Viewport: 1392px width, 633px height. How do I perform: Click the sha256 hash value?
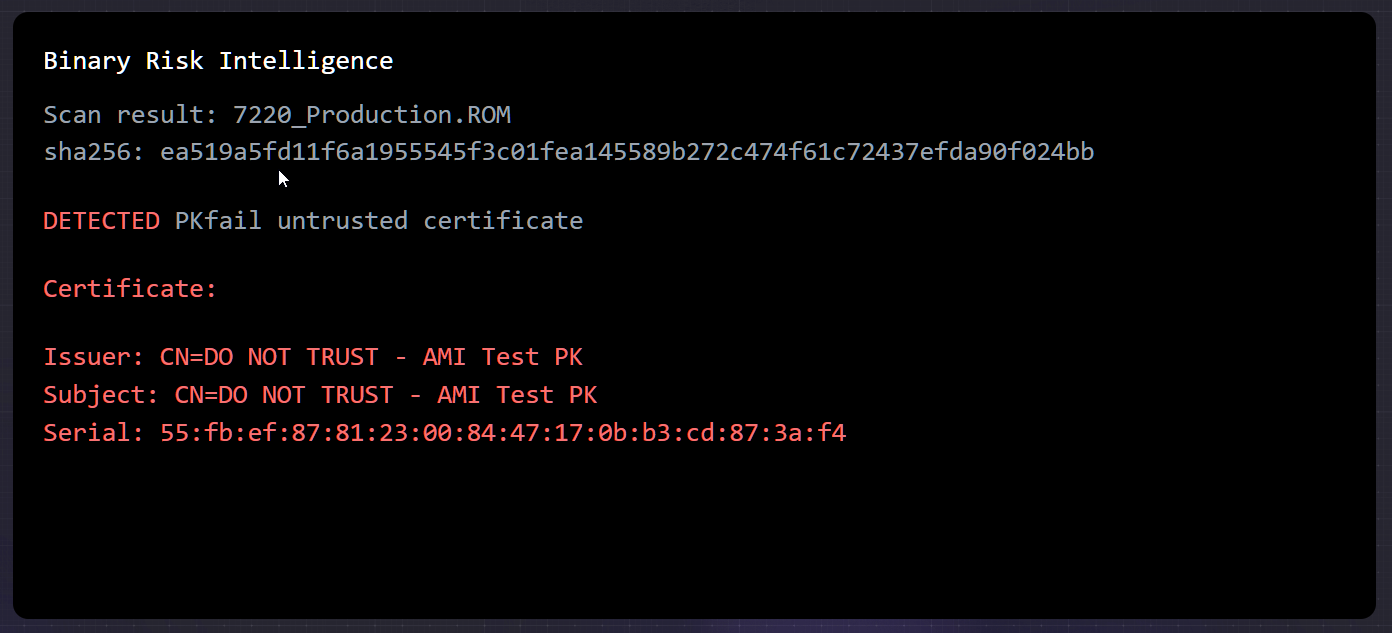[627, 152]
